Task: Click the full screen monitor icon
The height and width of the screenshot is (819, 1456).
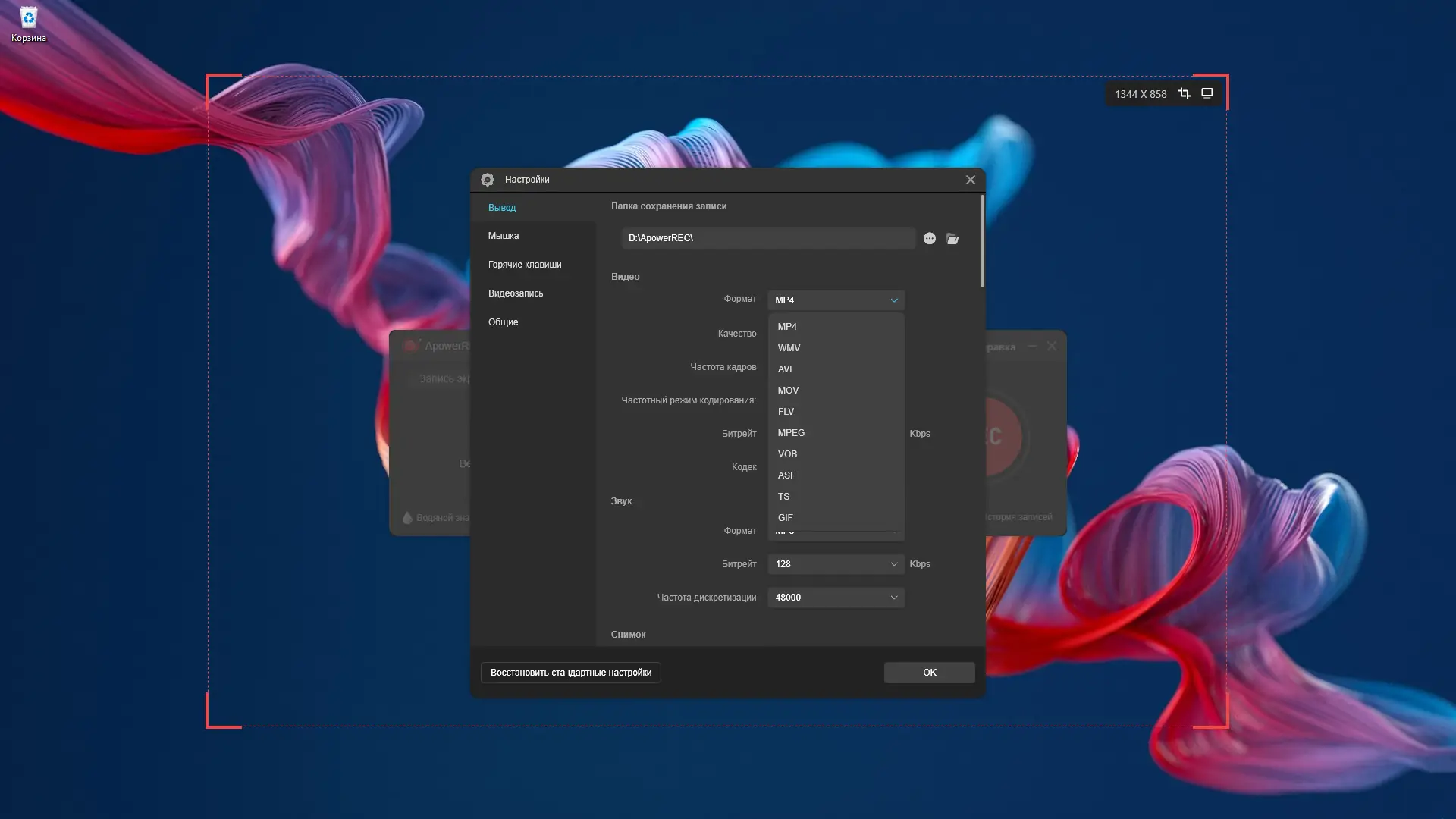Action: click(x=1207, y=93)
